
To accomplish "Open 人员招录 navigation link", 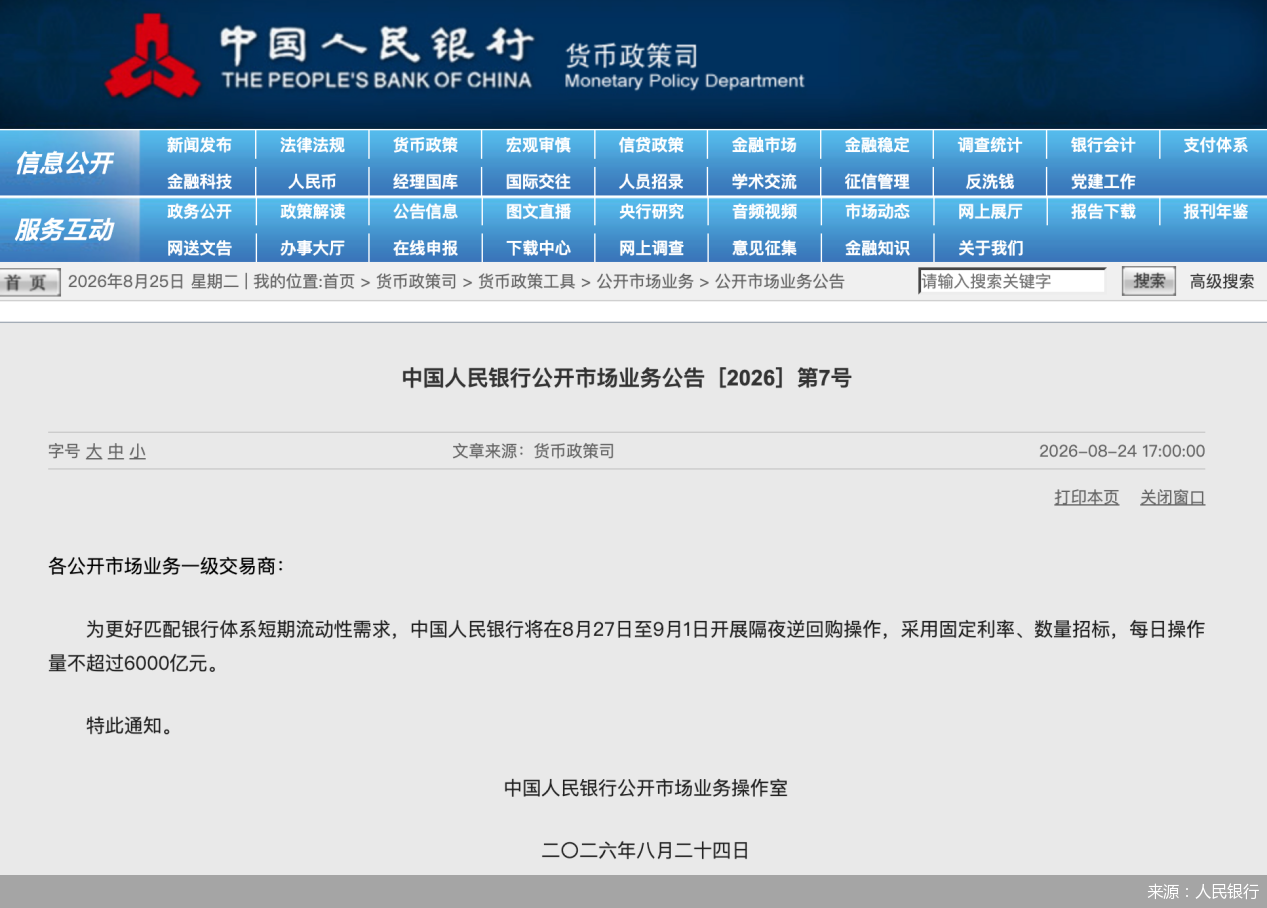I will (651, 182).
